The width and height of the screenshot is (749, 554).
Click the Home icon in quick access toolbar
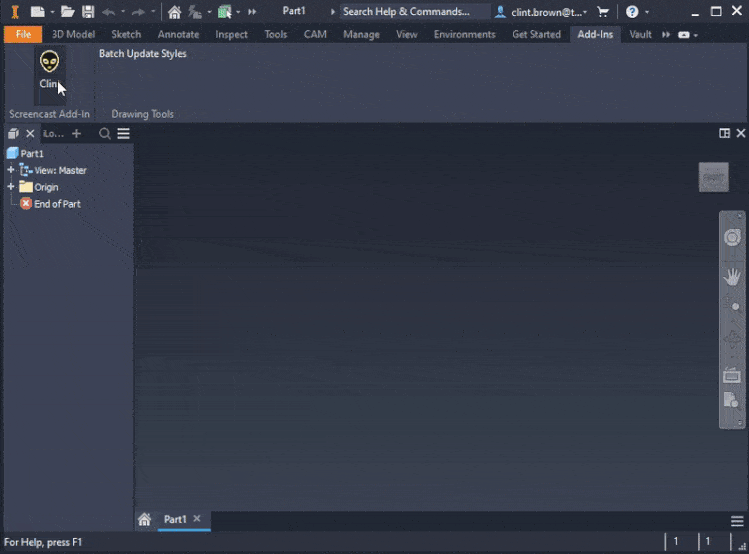click(175, 12)
